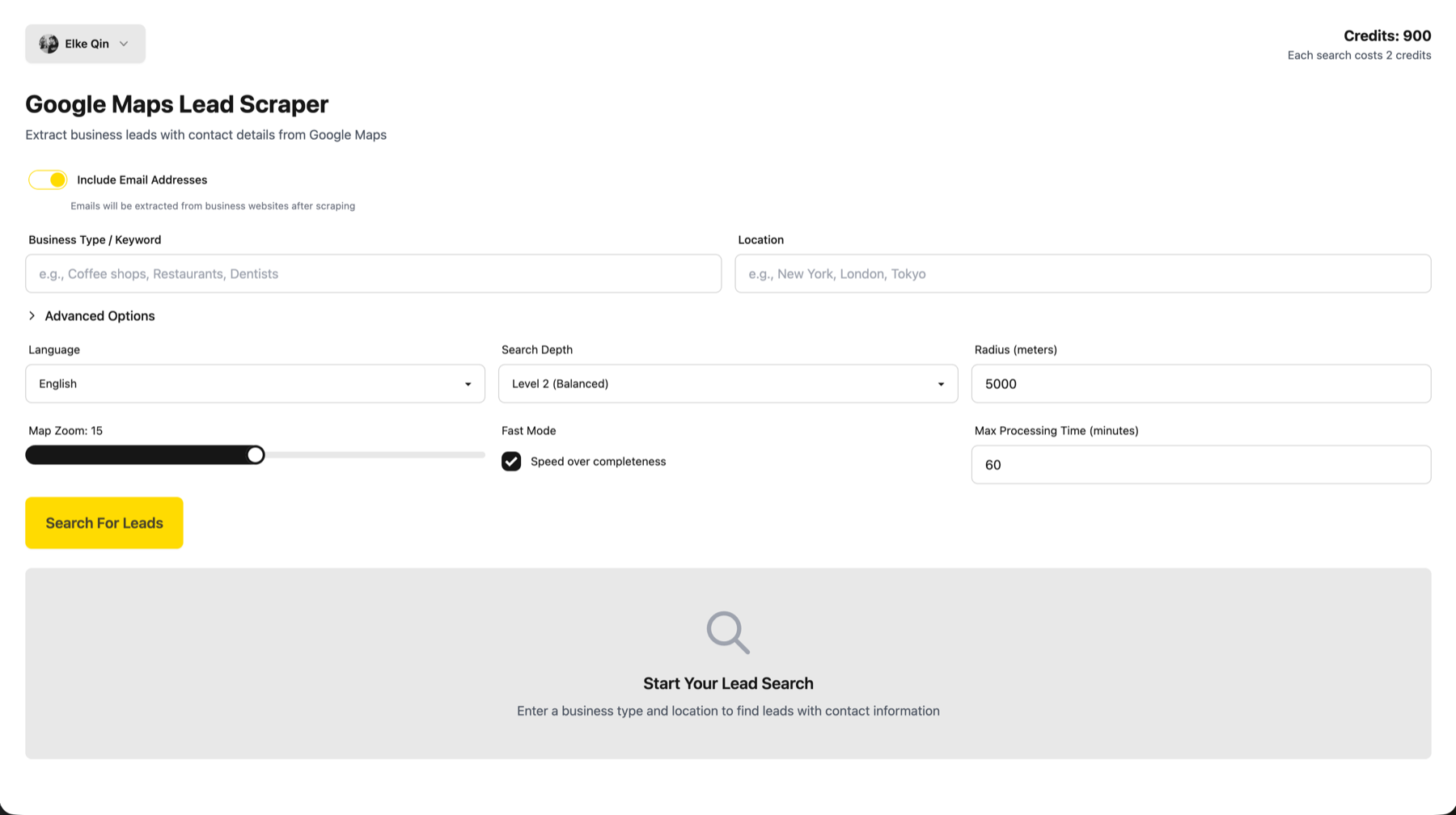The image size is (1456, 815).
Task: Click the 'Start Your Lead Search' heading
Action: [728, 683]
